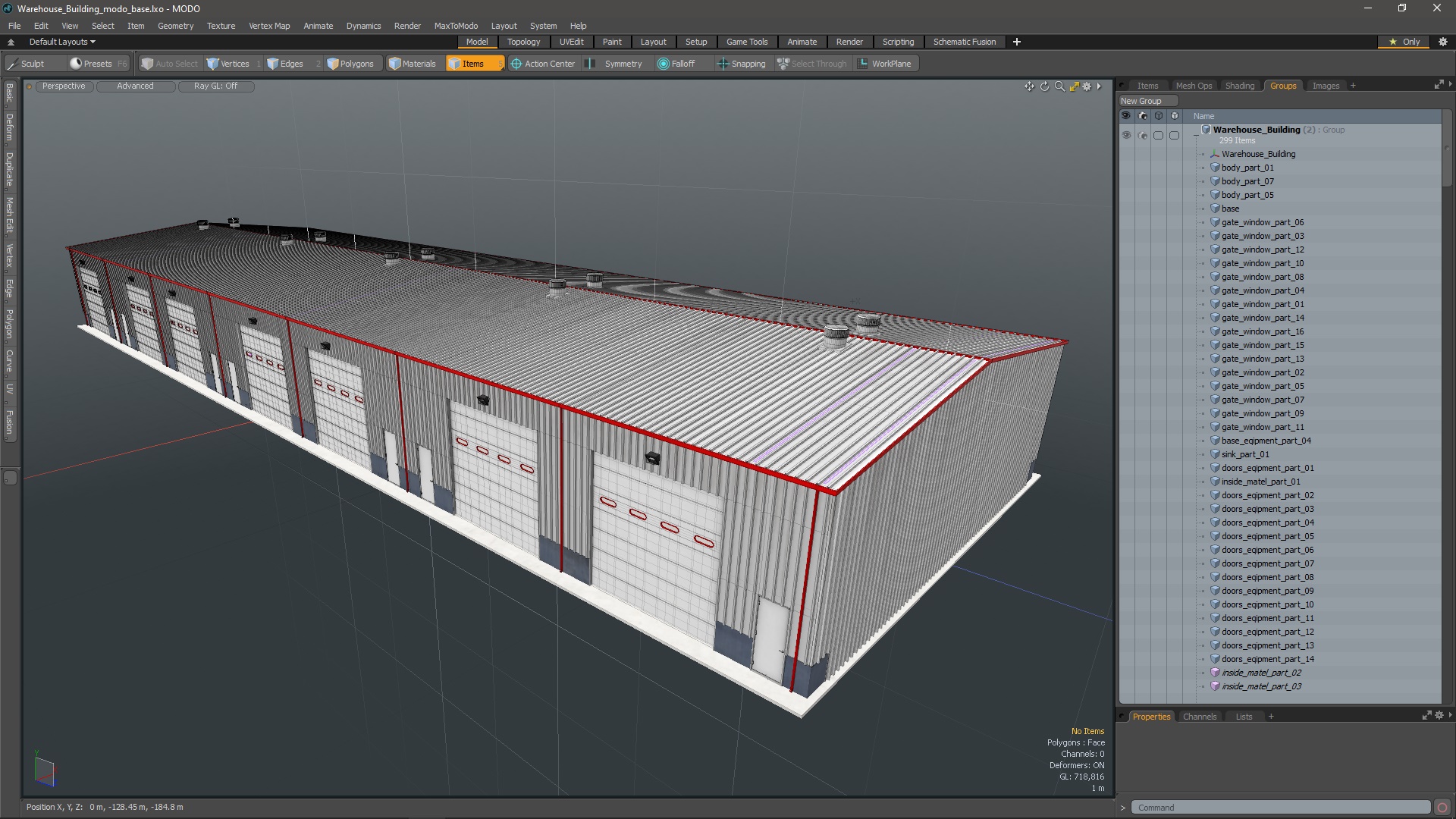Toggle Symmetry
Screen dimensions: 1456x819
616,64
